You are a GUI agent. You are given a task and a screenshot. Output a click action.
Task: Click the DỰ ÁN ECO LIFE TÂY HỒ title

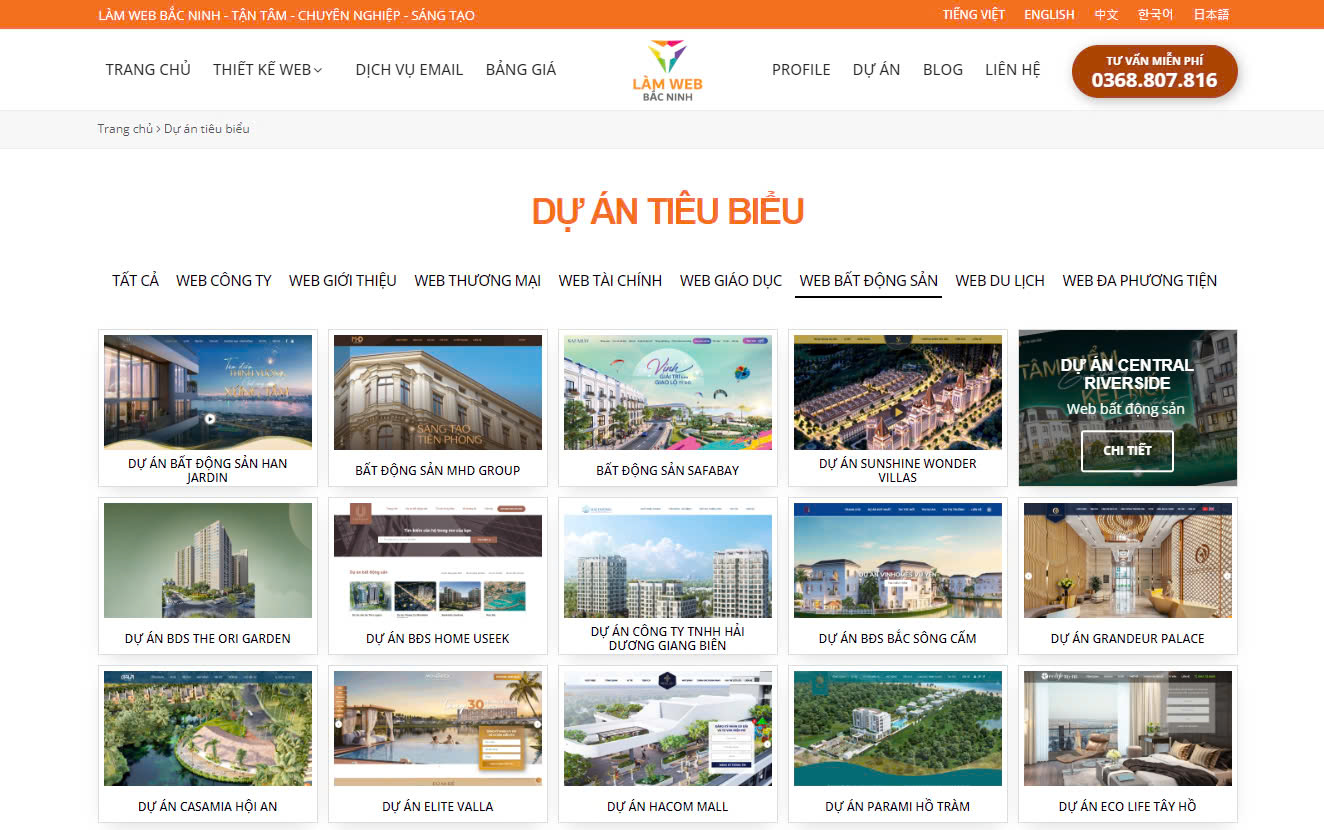pyautogui.click(x=1128, y=806)
